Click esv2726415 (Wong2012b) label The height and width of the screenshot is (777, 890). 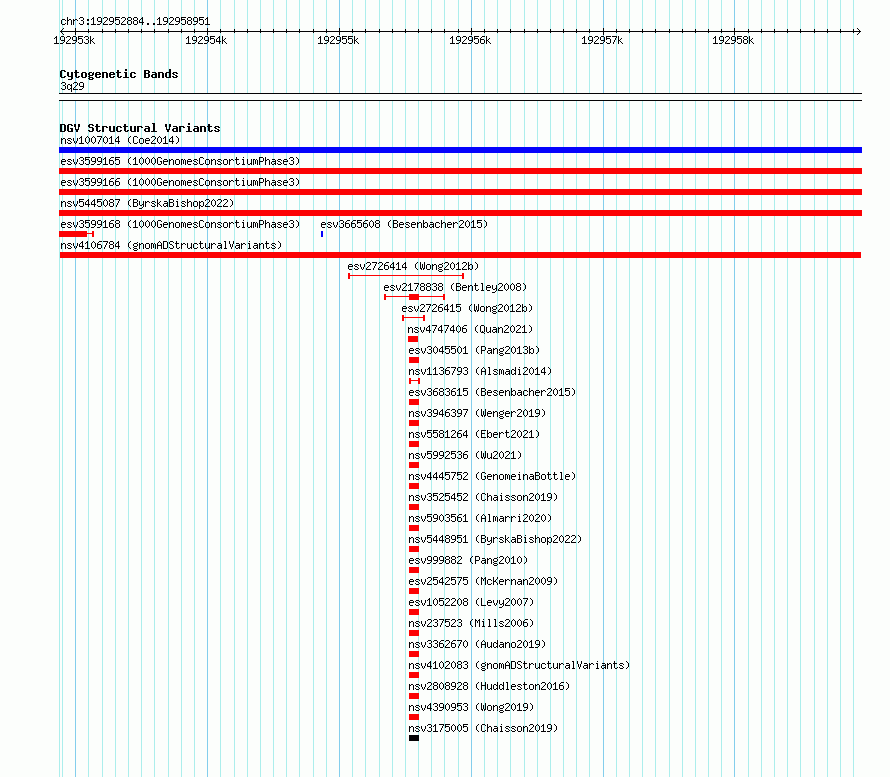click(x=467, y=308)
